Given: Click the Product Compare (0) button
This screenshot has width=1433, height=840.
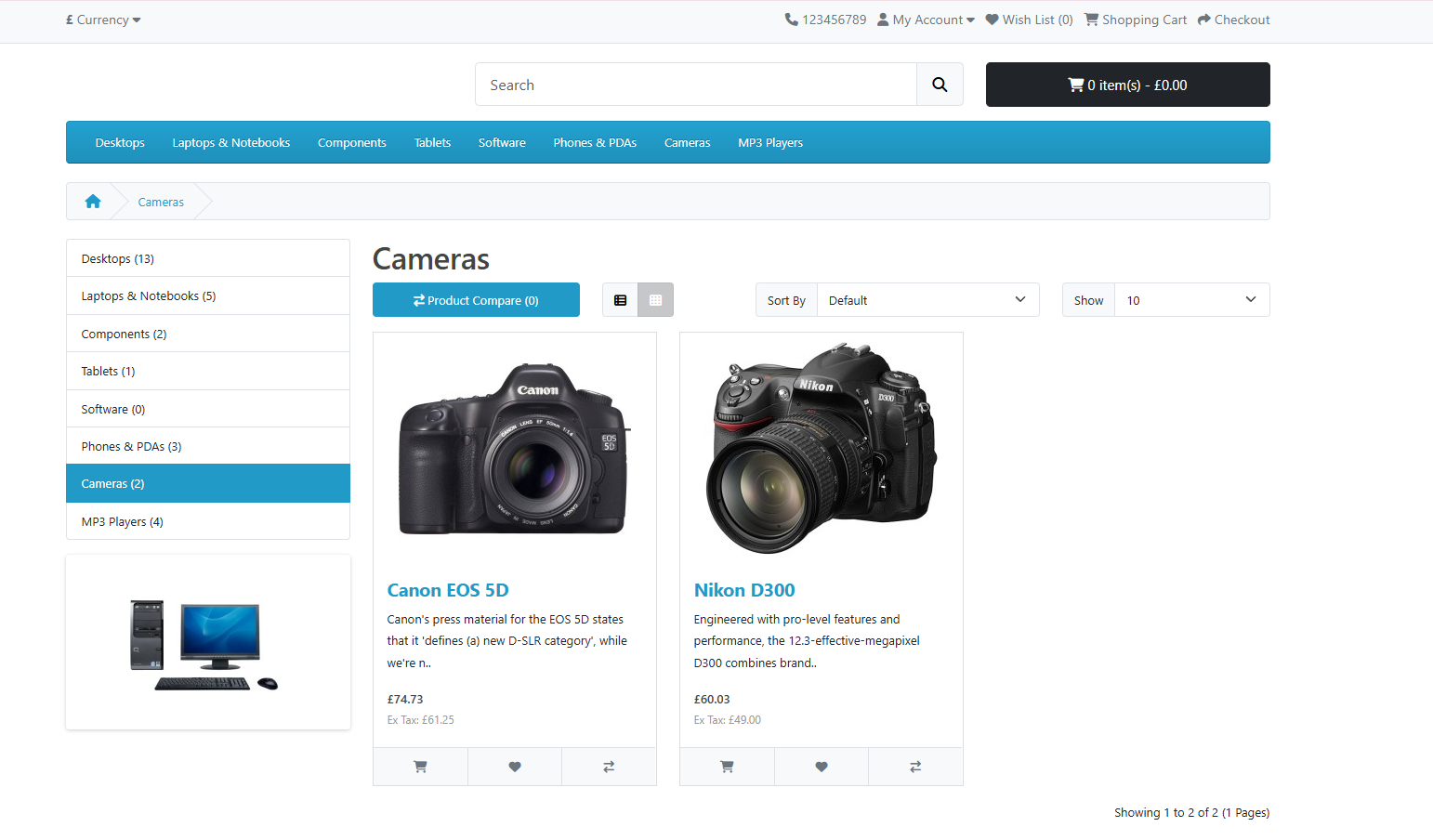Looking at the screenshot, I should (x=476, y=300).
